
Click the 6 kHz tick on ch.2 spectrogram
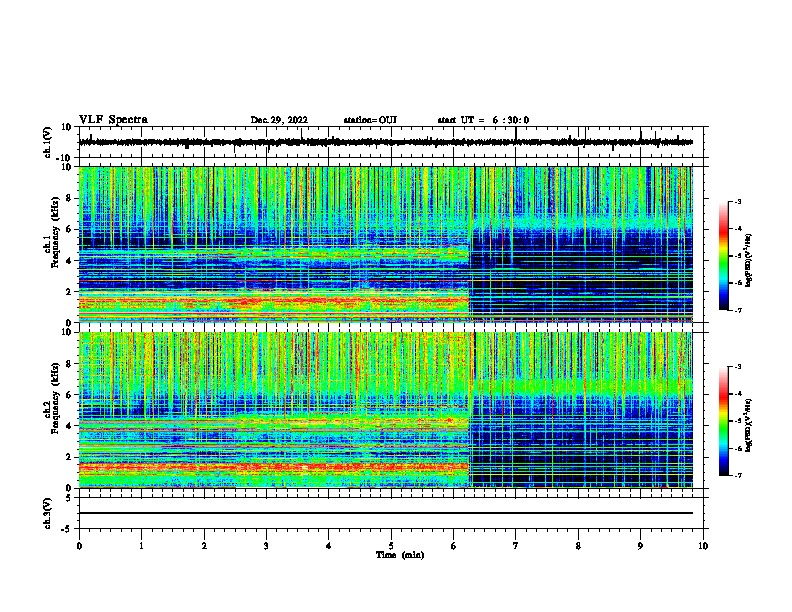pyautogui.click(x=70, y=395)
